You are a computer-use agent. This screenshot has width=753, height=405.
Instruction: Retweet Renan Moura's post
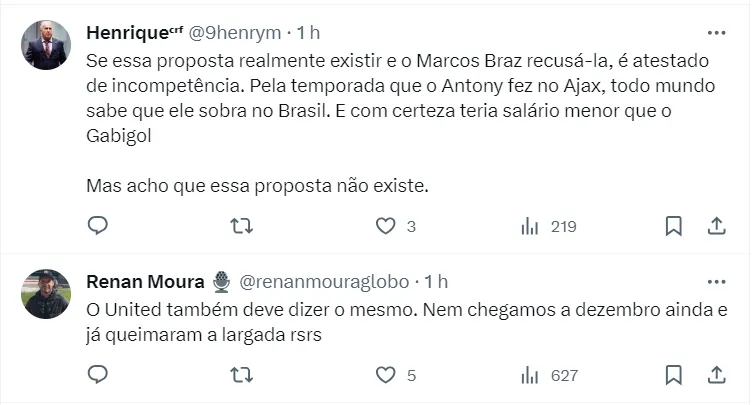[x=241, y=375]
